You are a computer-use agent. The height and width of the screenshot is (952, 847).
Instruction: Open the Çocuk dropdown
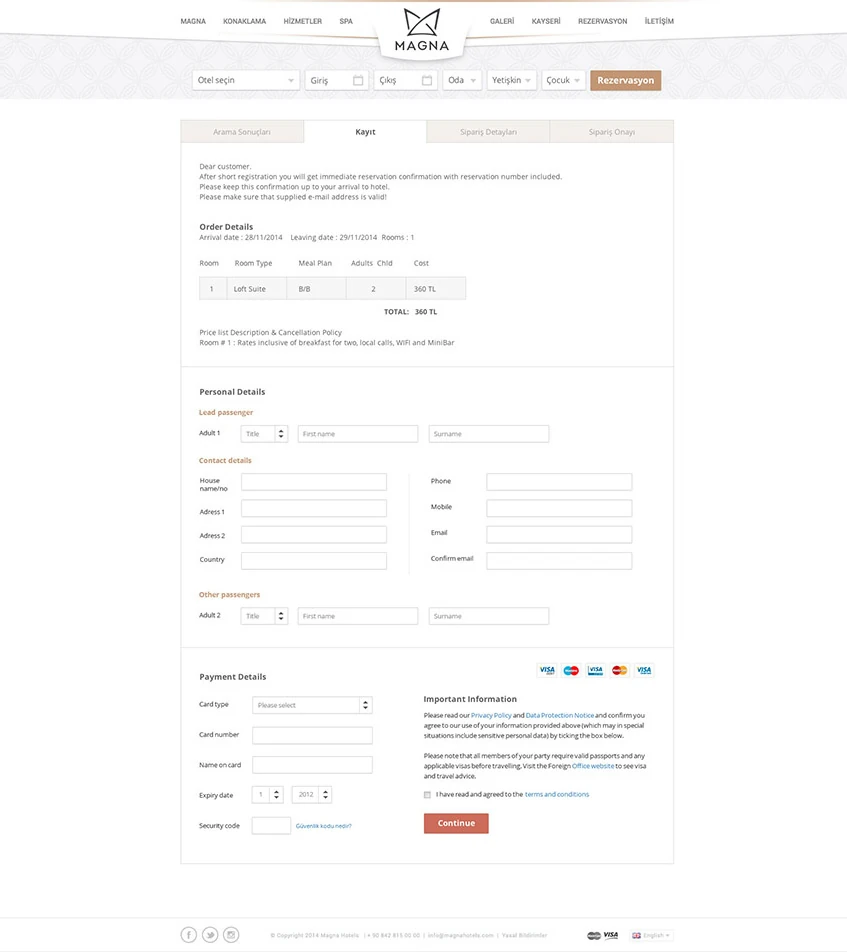click(x=563, y=80)
